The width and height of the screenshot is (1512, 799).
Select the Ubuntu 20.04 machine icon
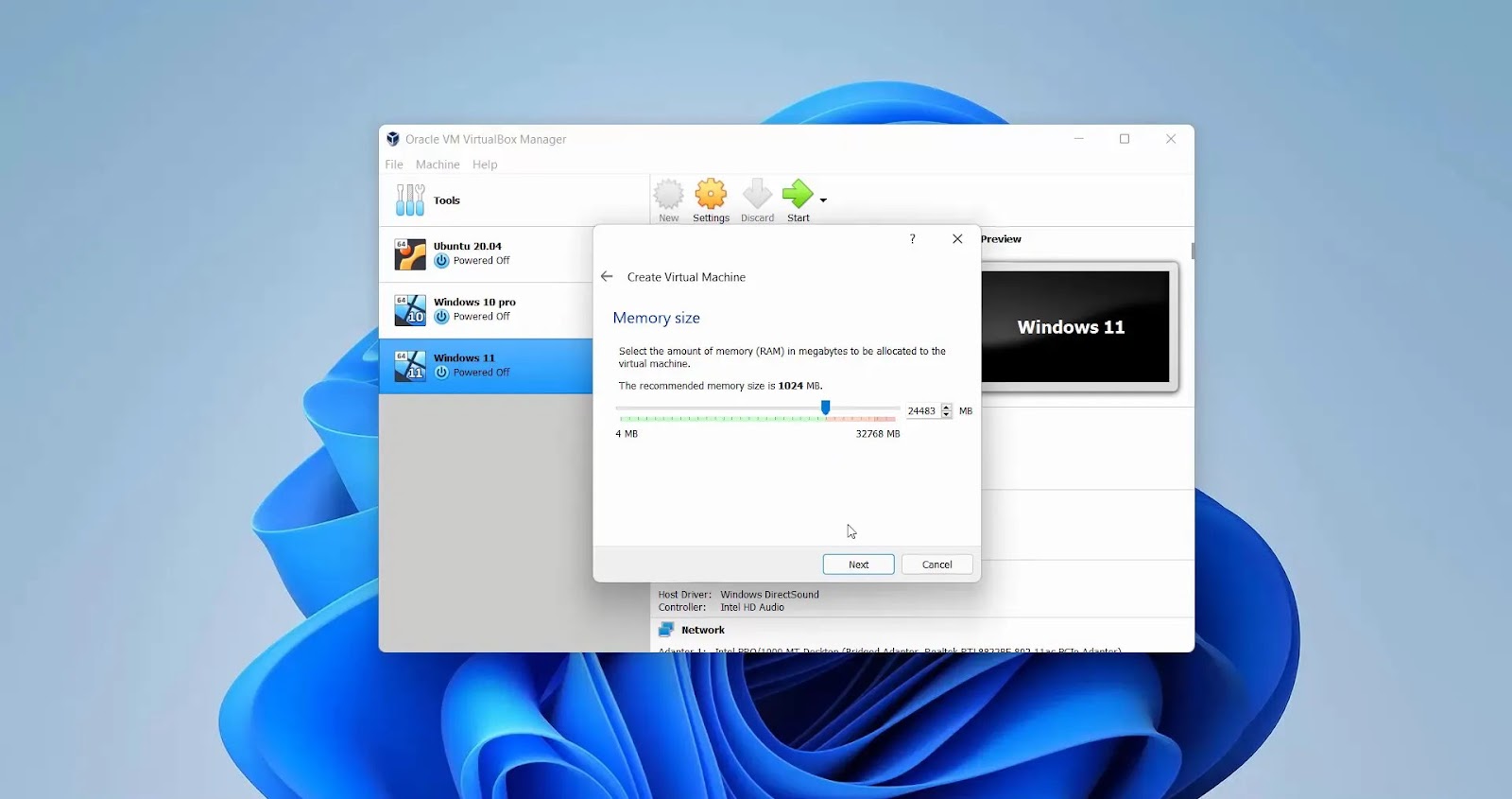[x=410, y=254]
